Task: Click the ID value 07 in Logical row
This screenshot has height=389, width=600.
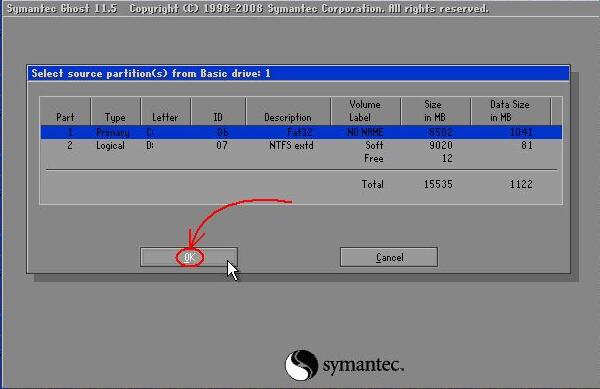Action: pos(222,145)
